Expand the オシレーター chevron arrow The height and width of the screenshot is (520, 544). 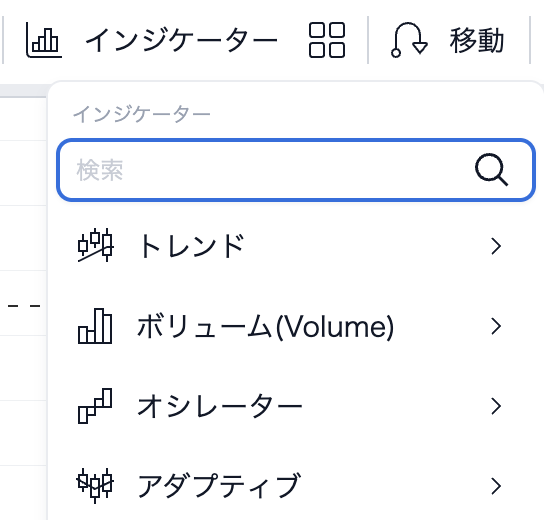click(x=496, y=406)
